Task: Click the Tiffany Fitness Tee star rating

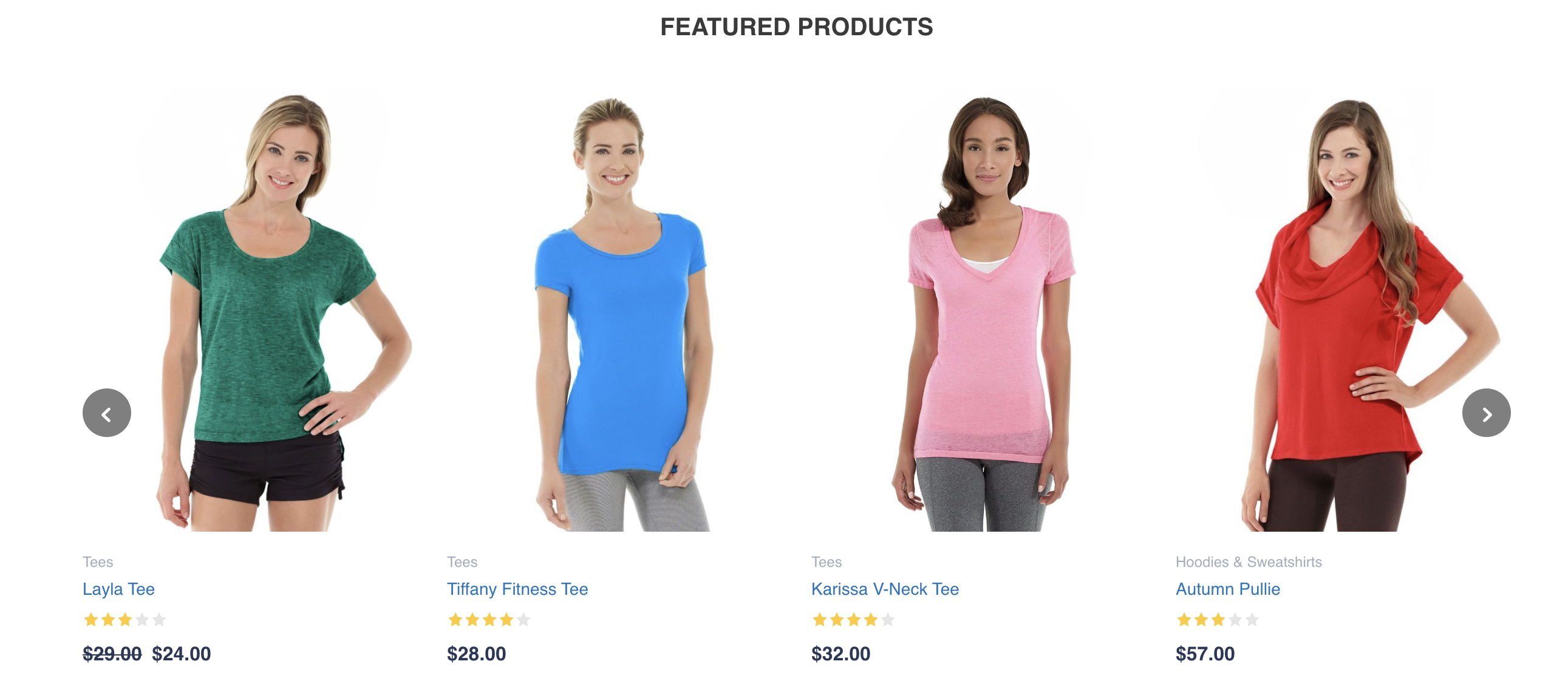Action: 489,620
